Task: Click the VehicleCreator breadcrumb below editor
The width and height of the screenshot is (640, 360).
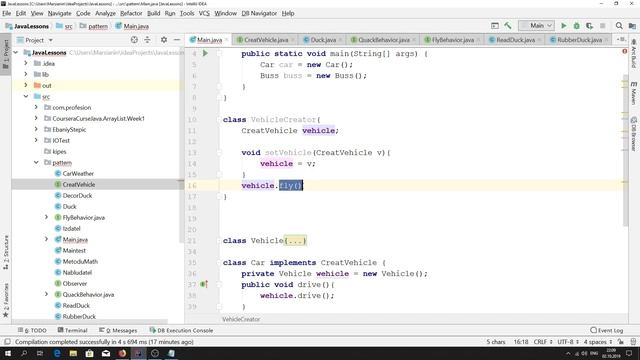Action: 241,319
